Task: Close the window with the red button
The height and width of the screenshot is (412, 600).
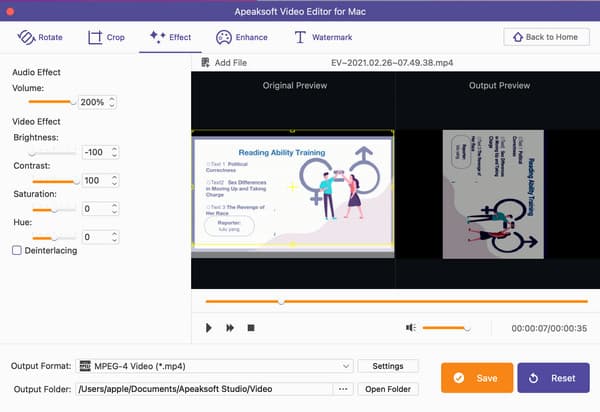Action: 10,11
